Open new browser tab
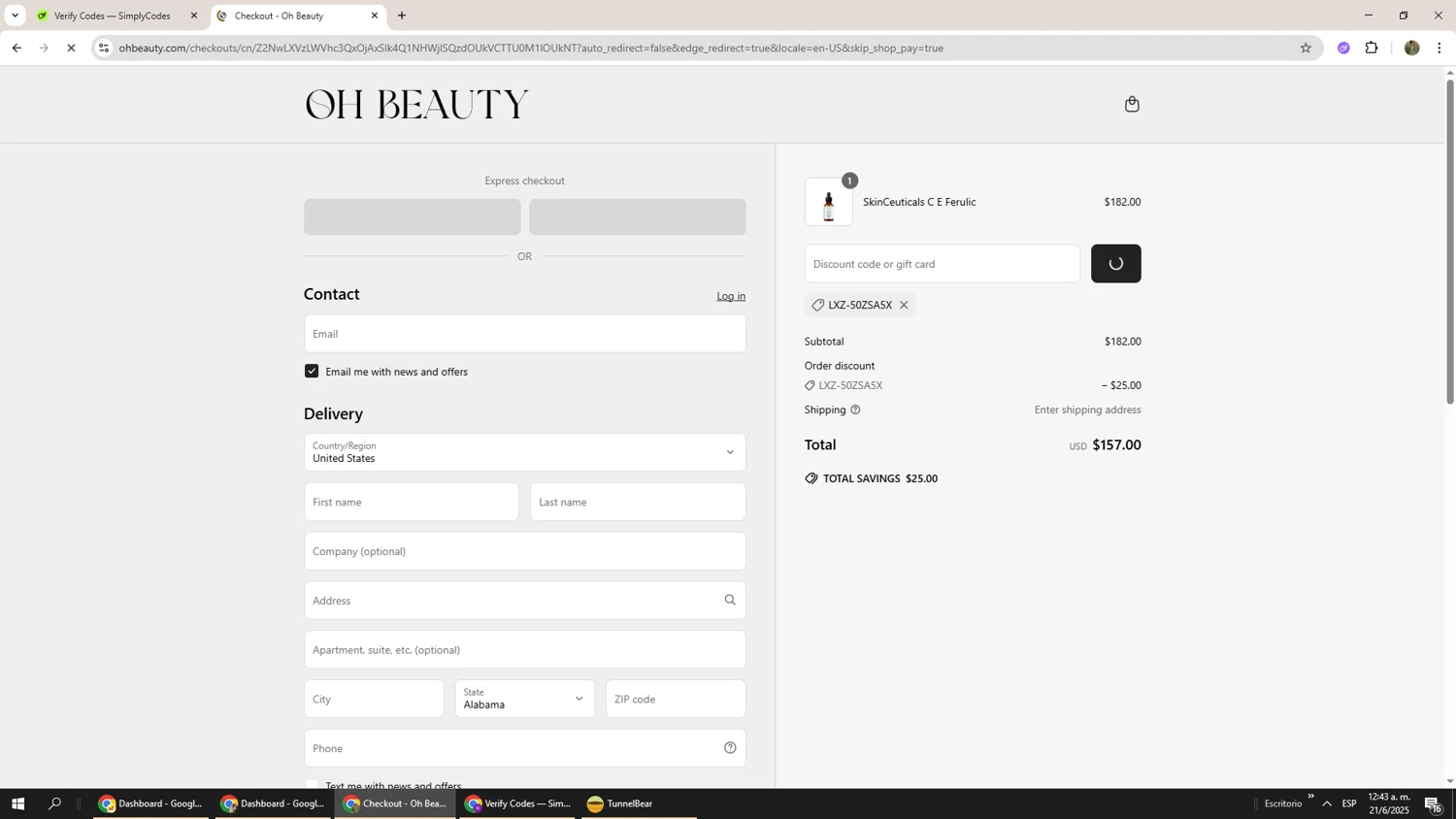The width and height of the screenshot is (1456, 819). point(402,16)
